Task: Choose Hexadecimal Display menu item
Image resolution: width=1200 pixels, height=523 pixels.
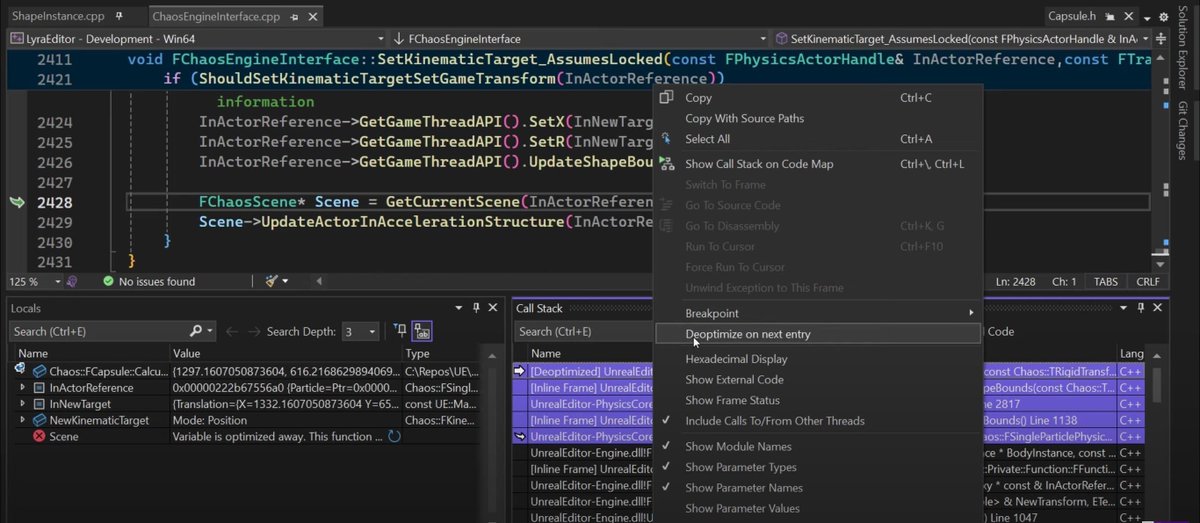Action: pos(818,359)
